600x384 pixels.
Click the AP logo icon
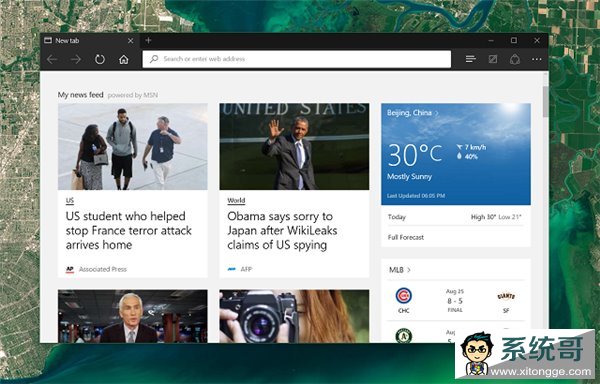[70, 269]
